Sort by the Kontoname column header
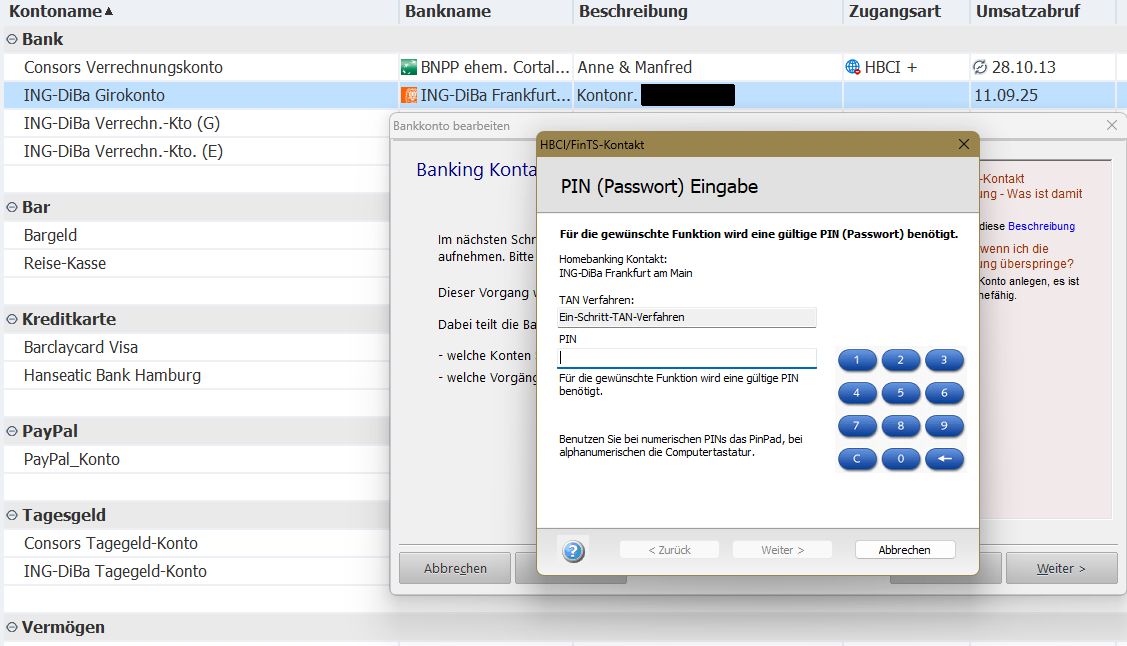Viewport: 1127px width, 646px height. pyautogui.click(x=201, y=11)
